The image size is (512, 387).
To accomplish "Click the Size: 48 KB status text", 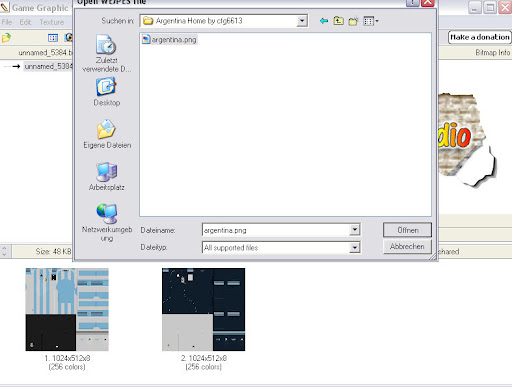I will point(53,251).
